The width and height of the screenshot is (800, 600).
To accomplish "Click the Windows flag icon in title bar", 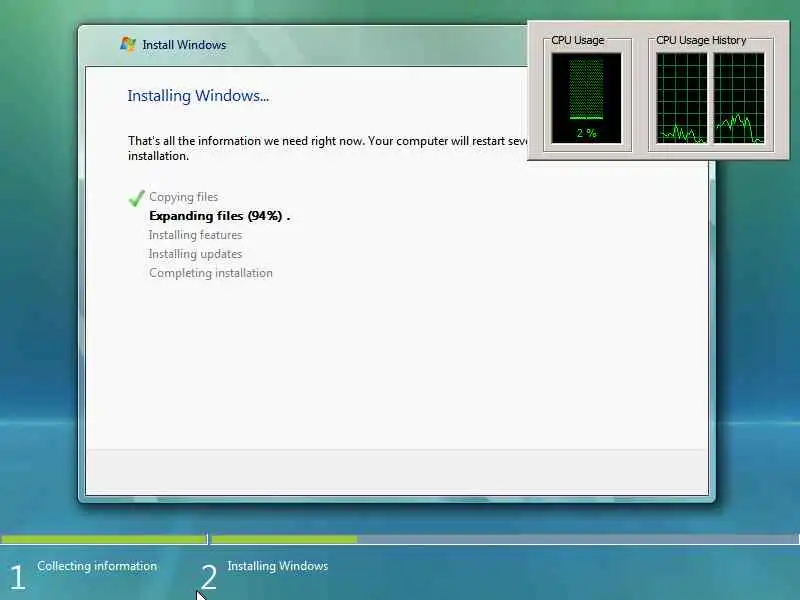I will (128, 44).
